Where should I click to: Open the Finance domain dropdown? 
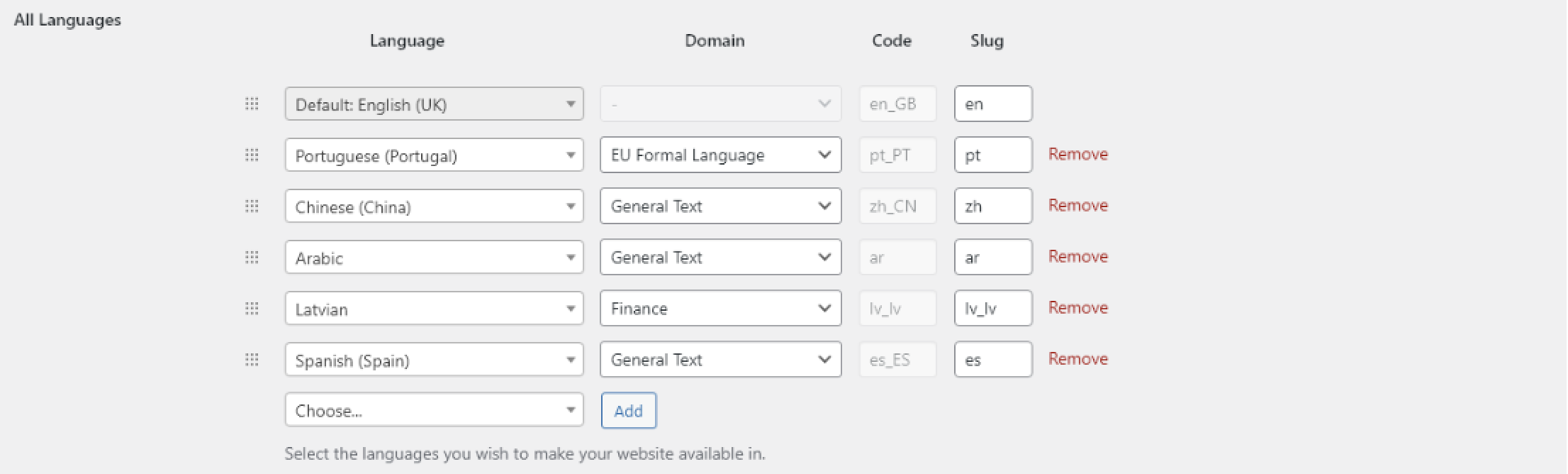(x=721, y=308)
